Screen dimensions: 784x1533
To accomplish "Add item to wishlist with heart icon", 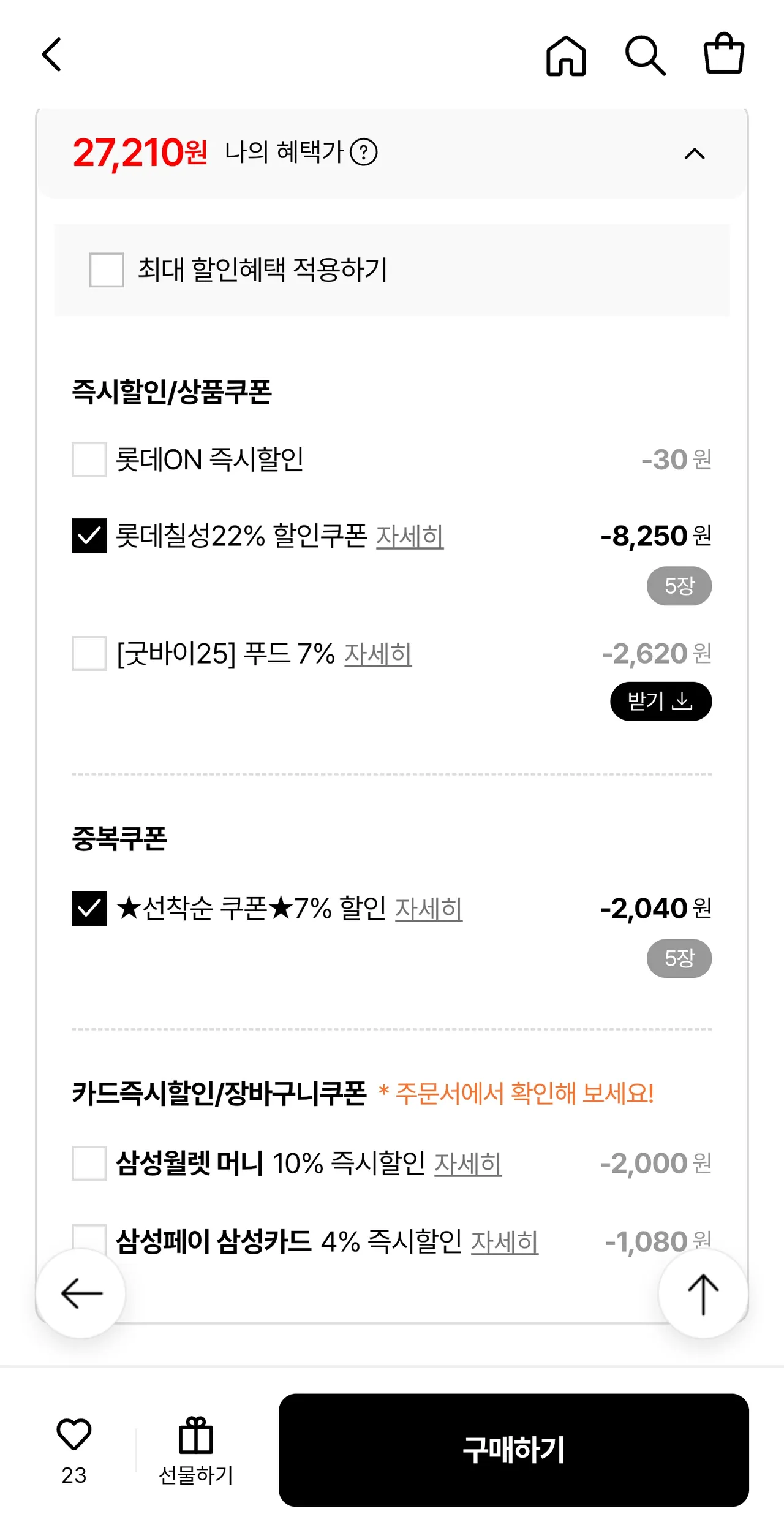I will (74, 1435).
